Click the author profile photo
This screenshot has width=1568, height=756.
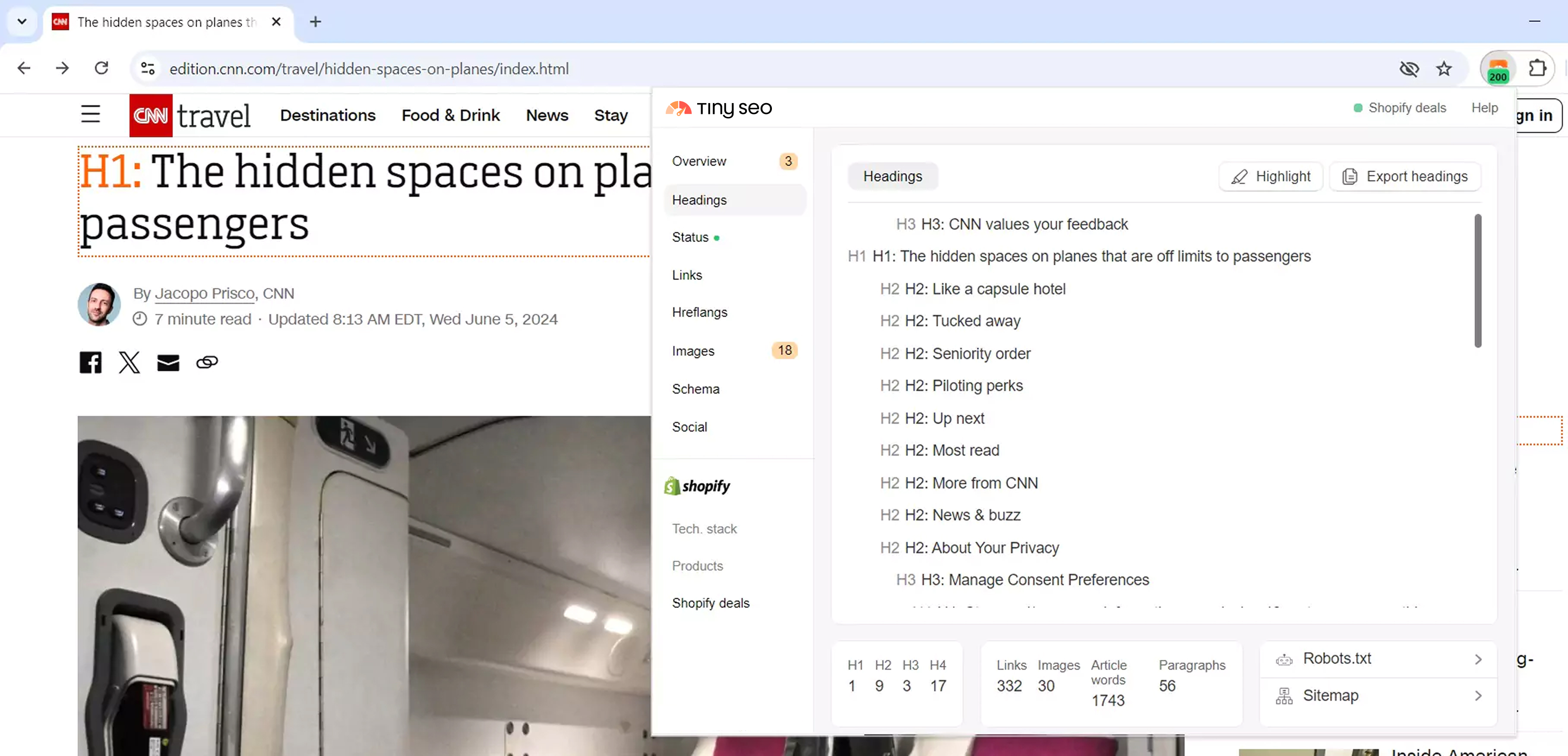98,304
